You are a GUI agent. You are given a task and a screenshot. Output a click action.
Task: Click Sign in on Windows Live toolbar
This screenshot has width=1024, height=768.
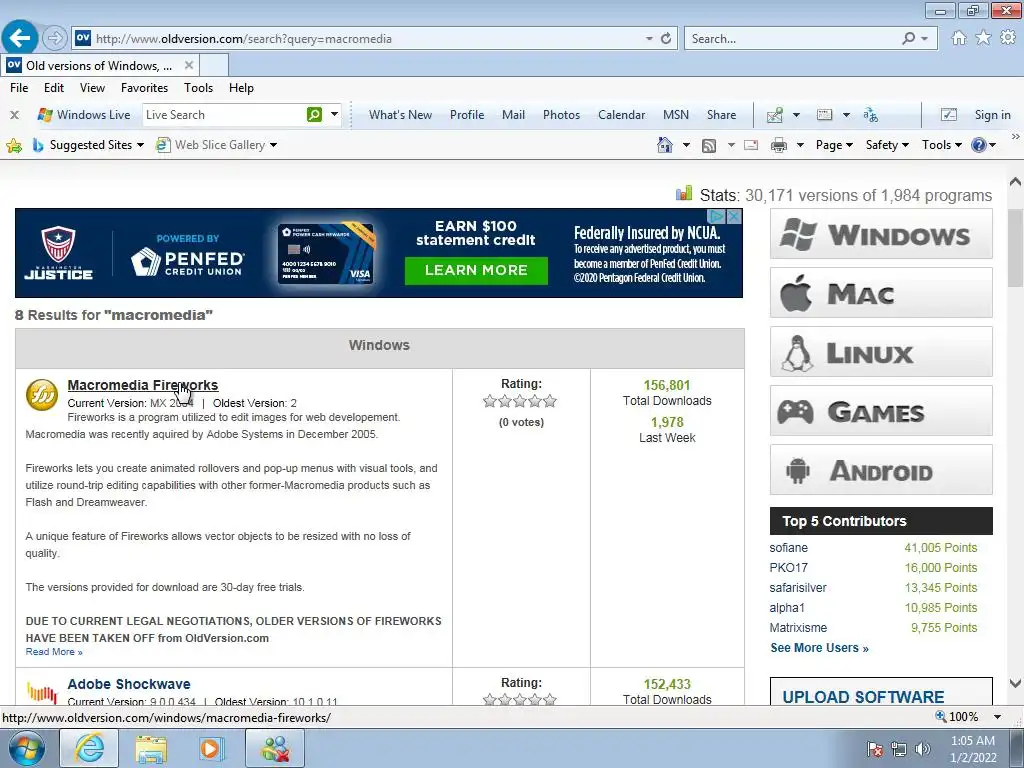point(992,115)
